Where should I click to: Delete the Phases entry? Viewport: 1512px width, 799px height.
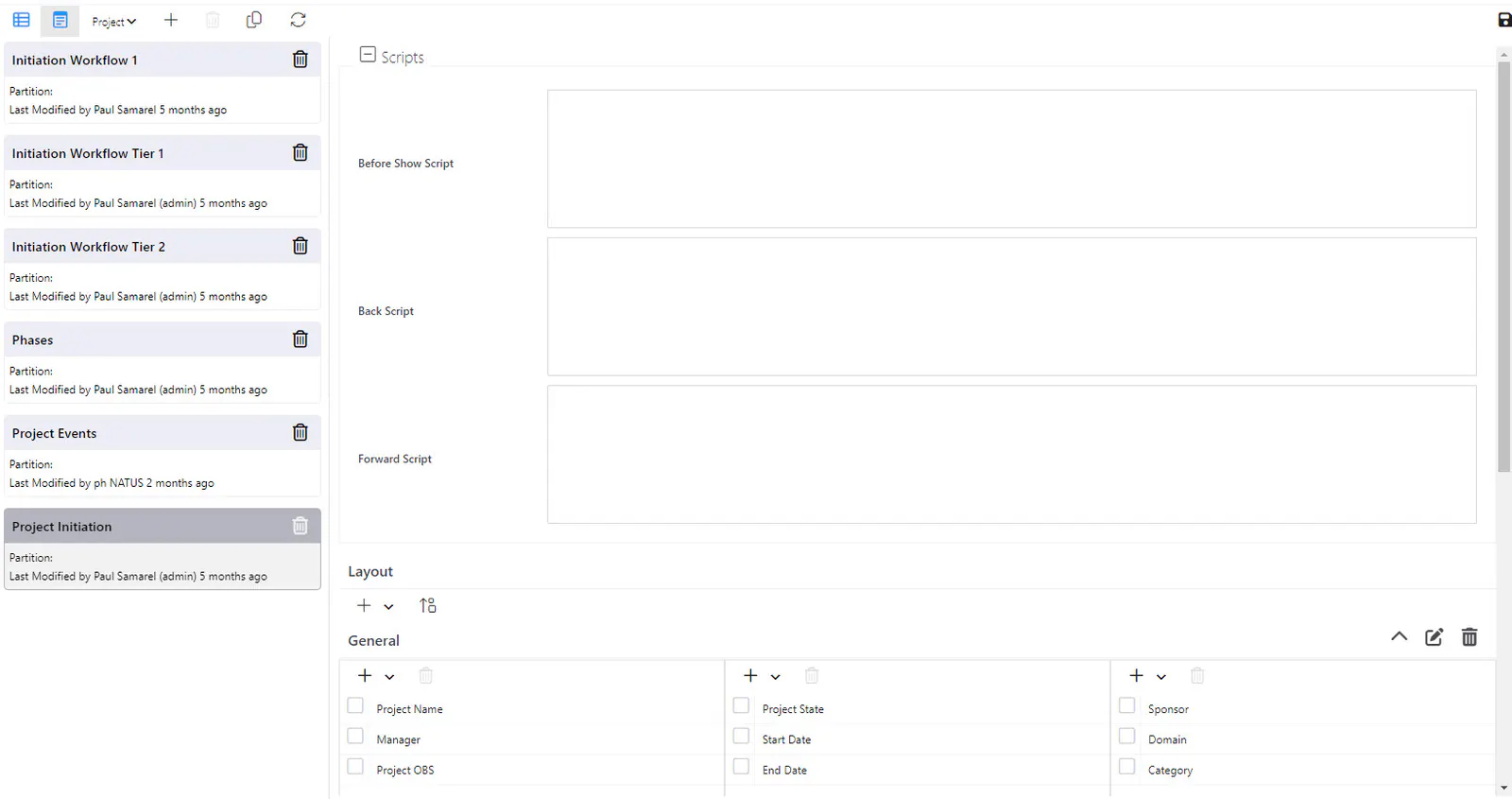[x=301, y=339]
